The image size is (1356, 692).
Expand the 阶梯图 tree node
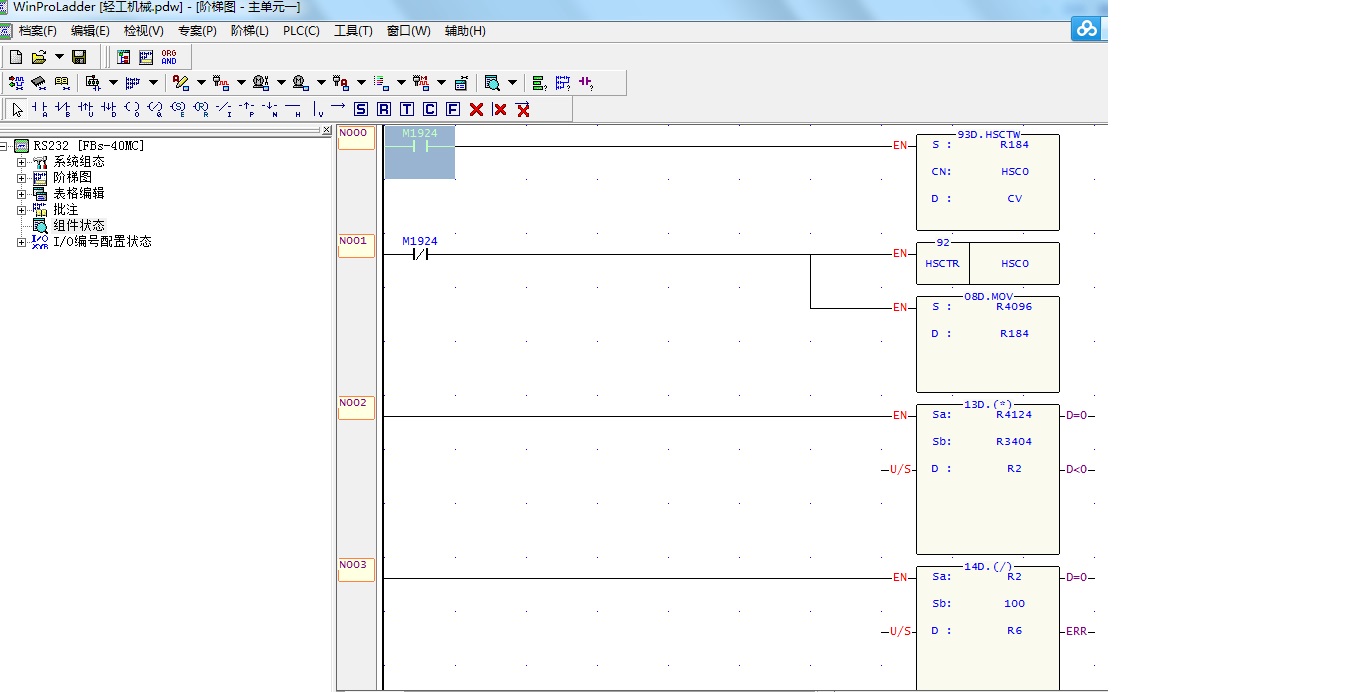22,178
